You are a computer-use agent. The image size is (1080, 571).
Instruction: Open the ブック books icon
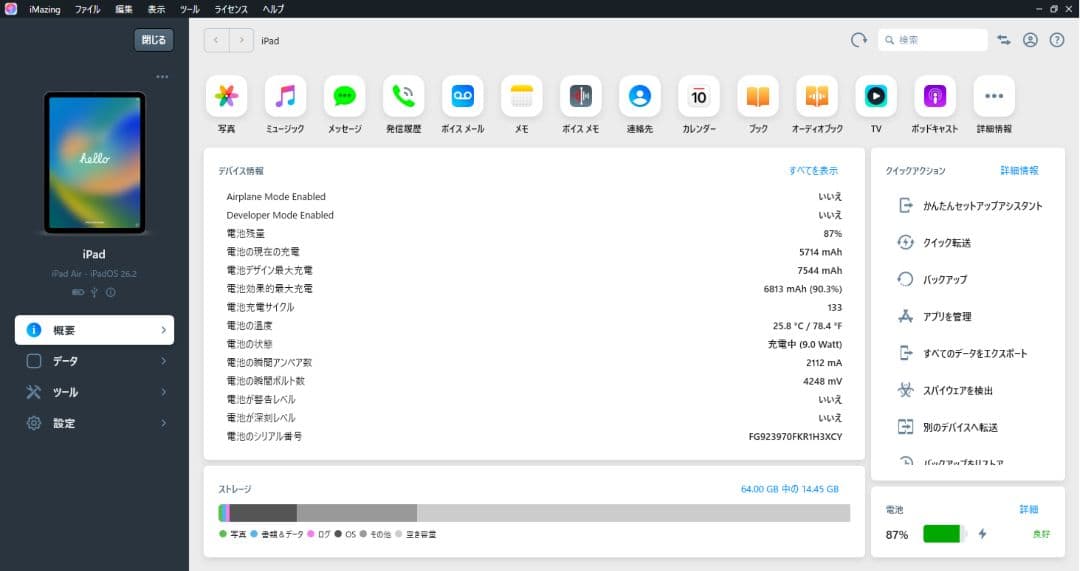pyautogui.click(x=758, y=96)
